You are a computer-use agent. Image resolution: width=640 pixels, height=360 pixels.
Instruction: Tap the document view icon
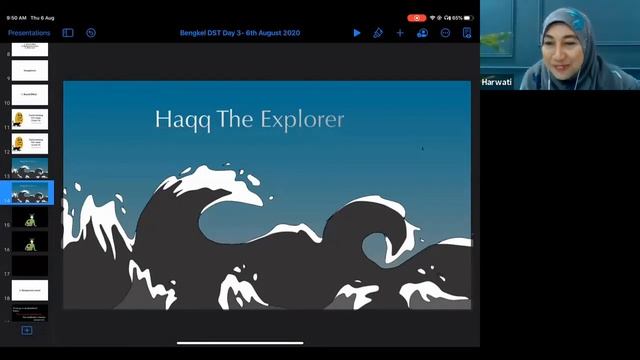[467, 33]
